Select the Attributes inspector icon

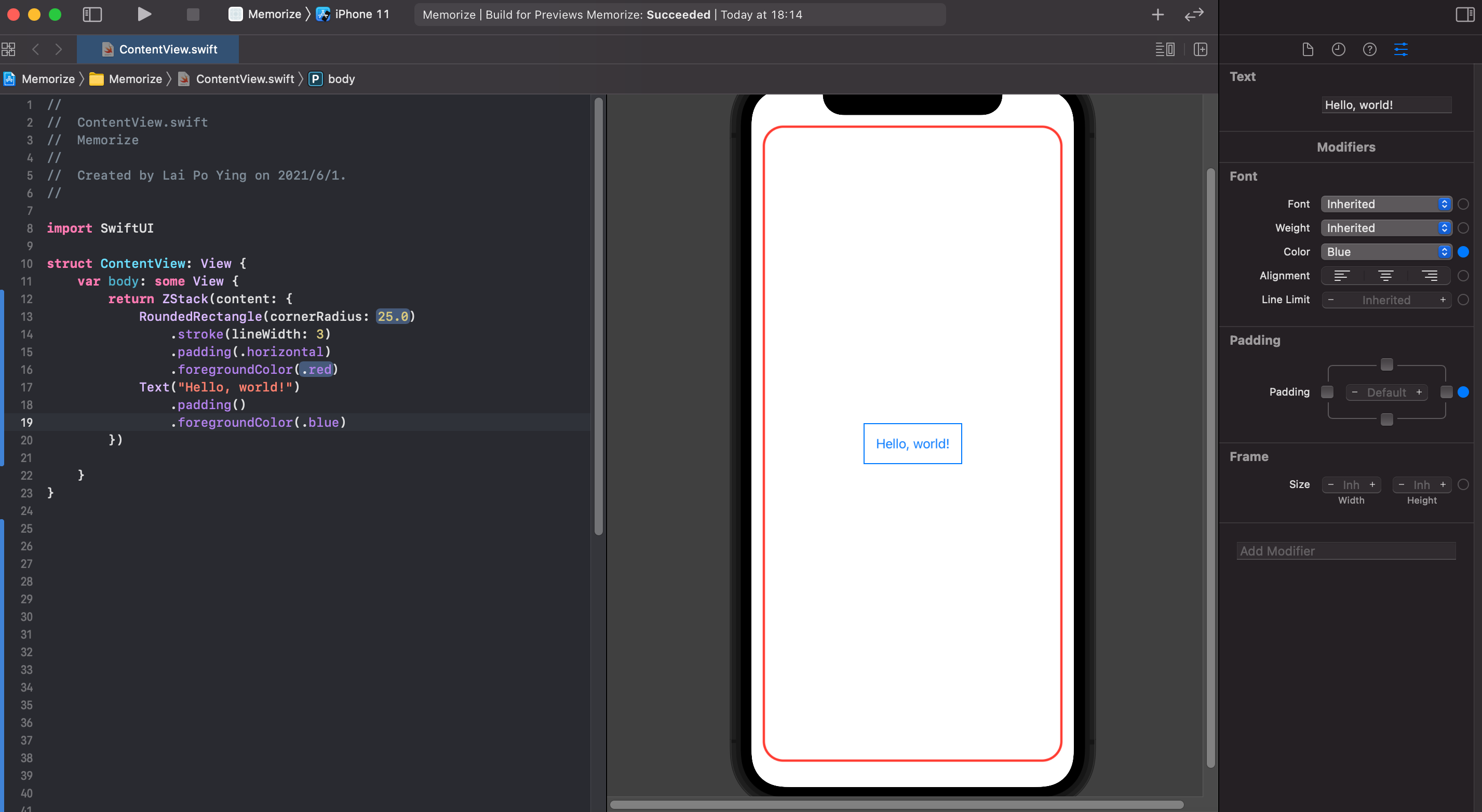[x=1400, y=49]
